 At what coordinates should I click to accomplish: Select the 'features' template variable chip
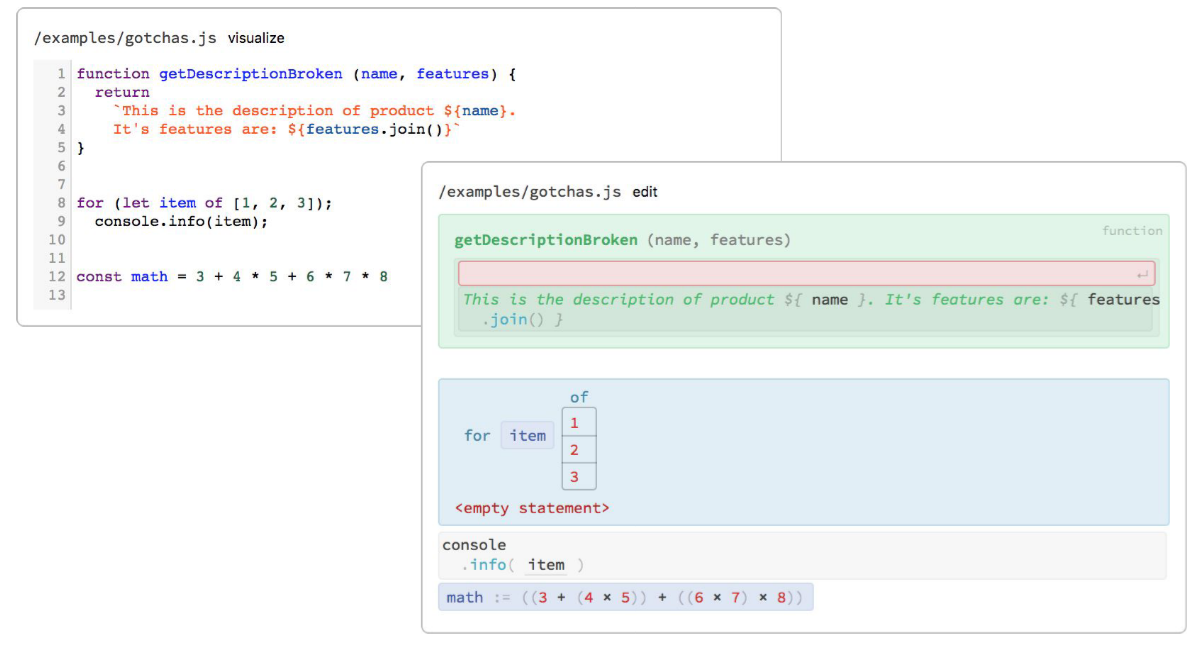pyautogui.click(x=1123, y=299)
